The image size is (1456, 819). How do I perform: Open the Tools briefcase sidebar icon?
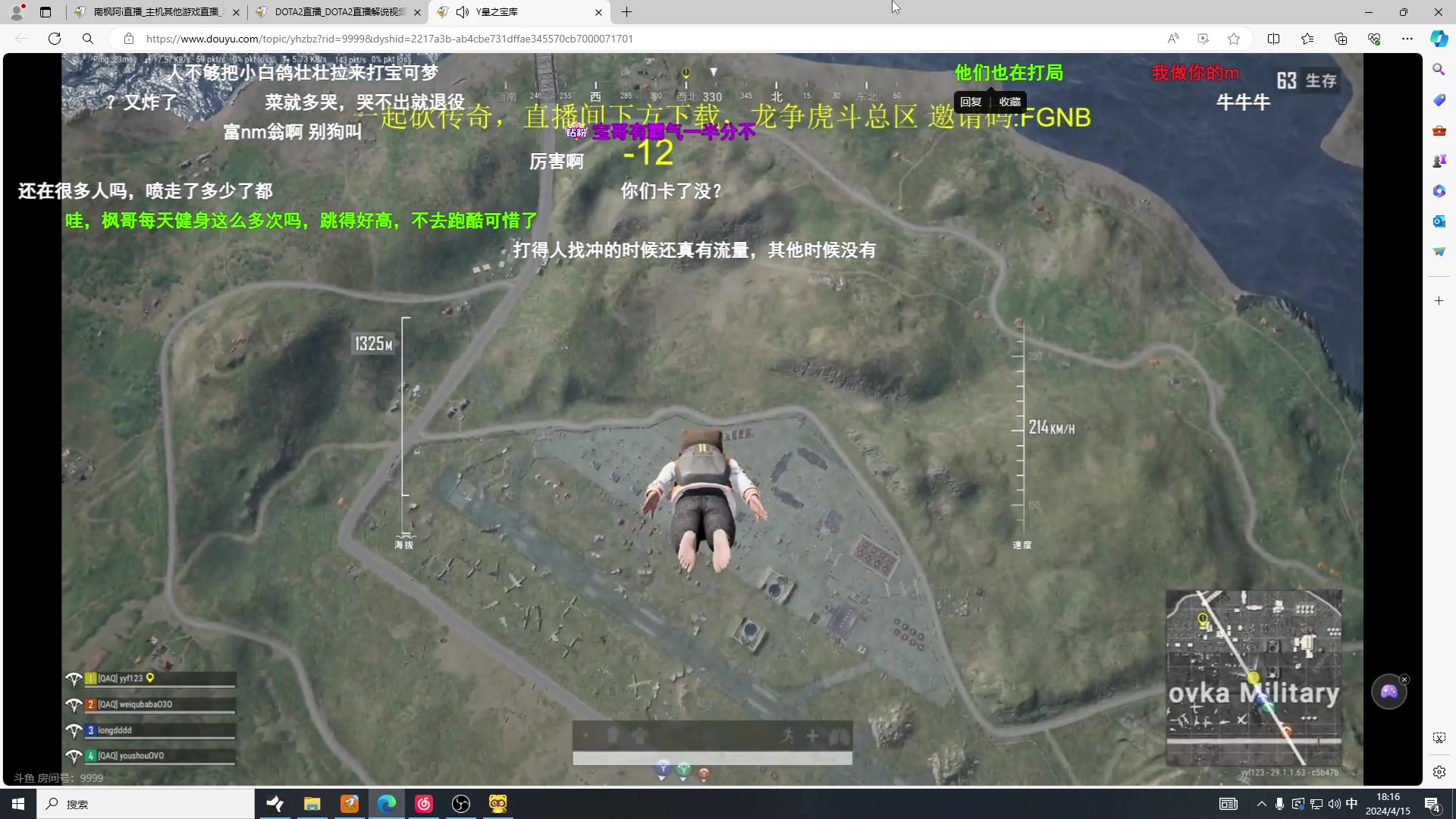click(1439, 130)
